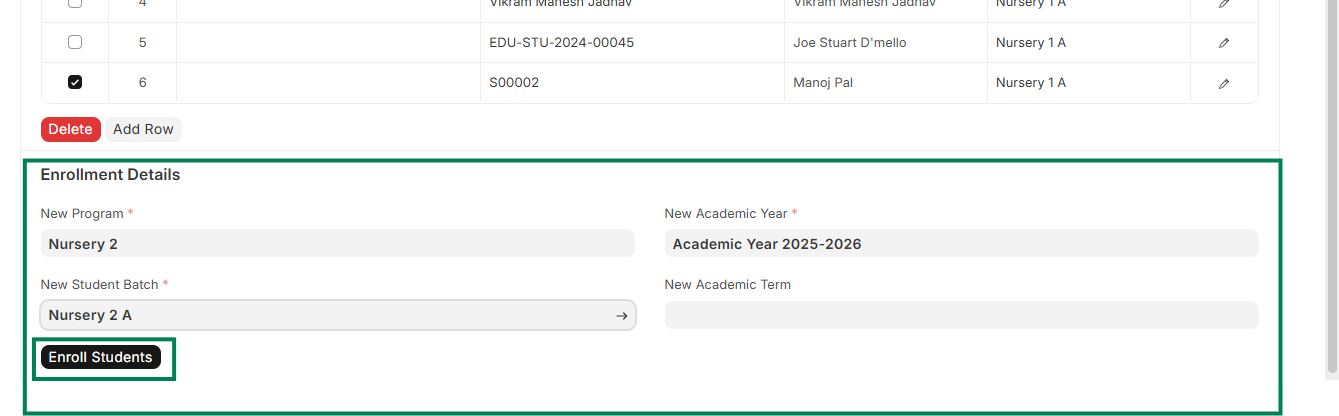Click the edit pencil icon for row 6
1339x416 pixels.
pos(1223,83)
